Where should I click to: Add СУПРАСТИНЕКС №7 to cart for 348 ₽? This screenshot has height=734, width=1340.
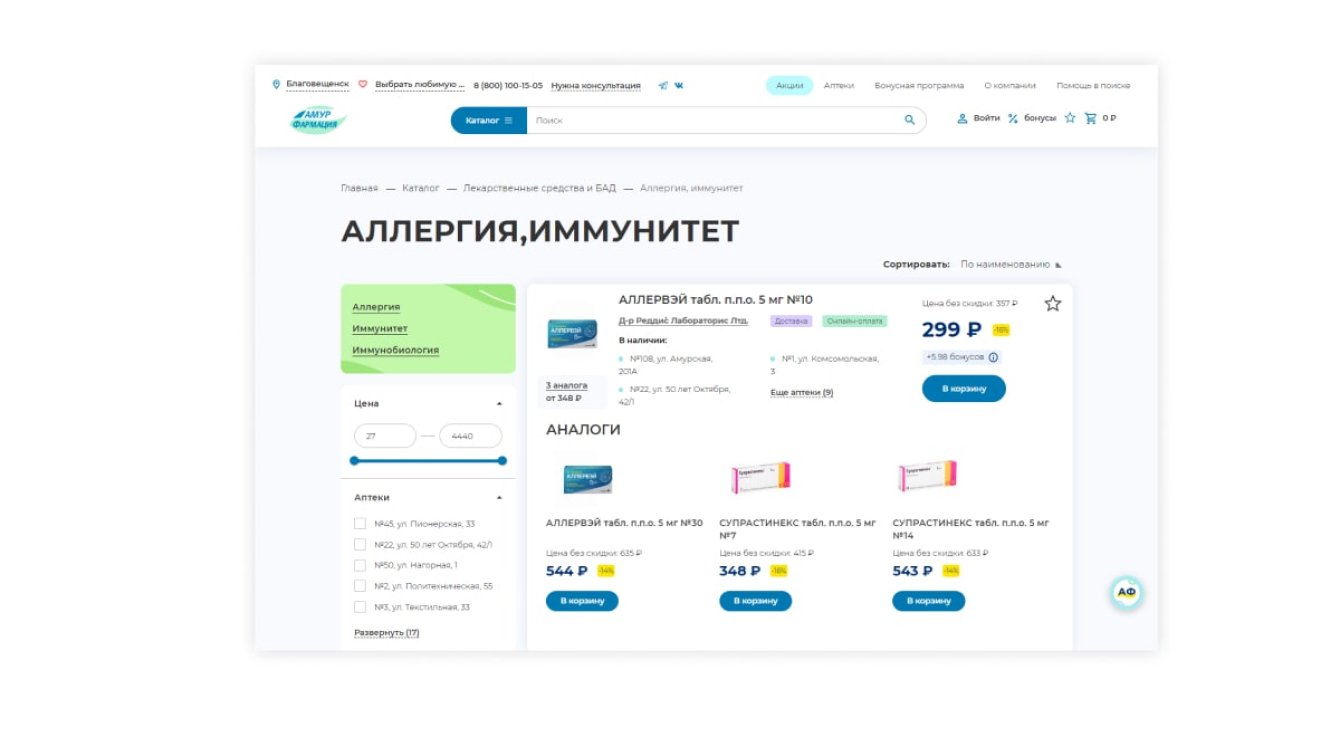pos(755,601)
